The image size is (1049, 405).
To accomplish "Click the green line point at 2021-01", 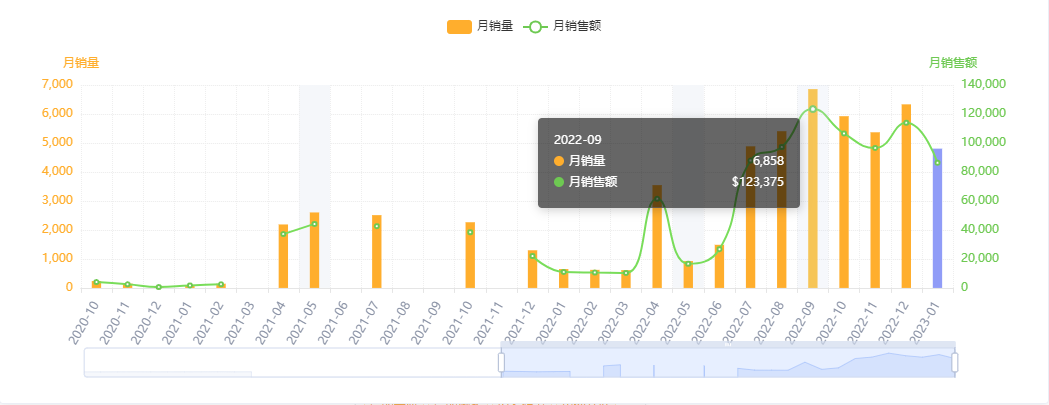I will 190,286.
